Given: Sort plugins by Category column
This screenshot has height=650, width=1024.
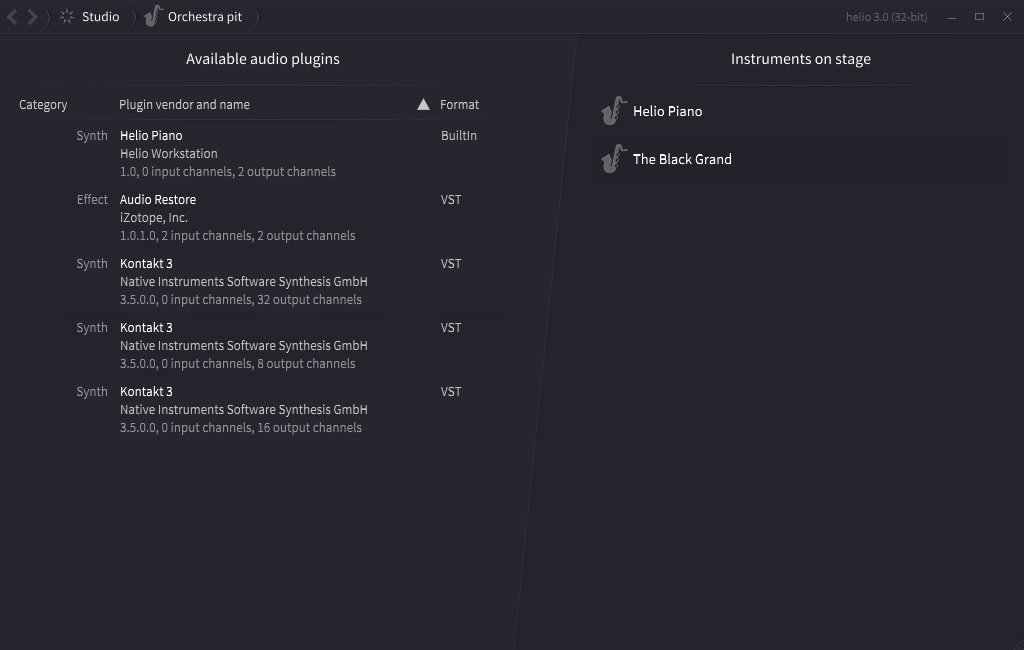Looking at the screenshot, I should click(x=43, y=105).
